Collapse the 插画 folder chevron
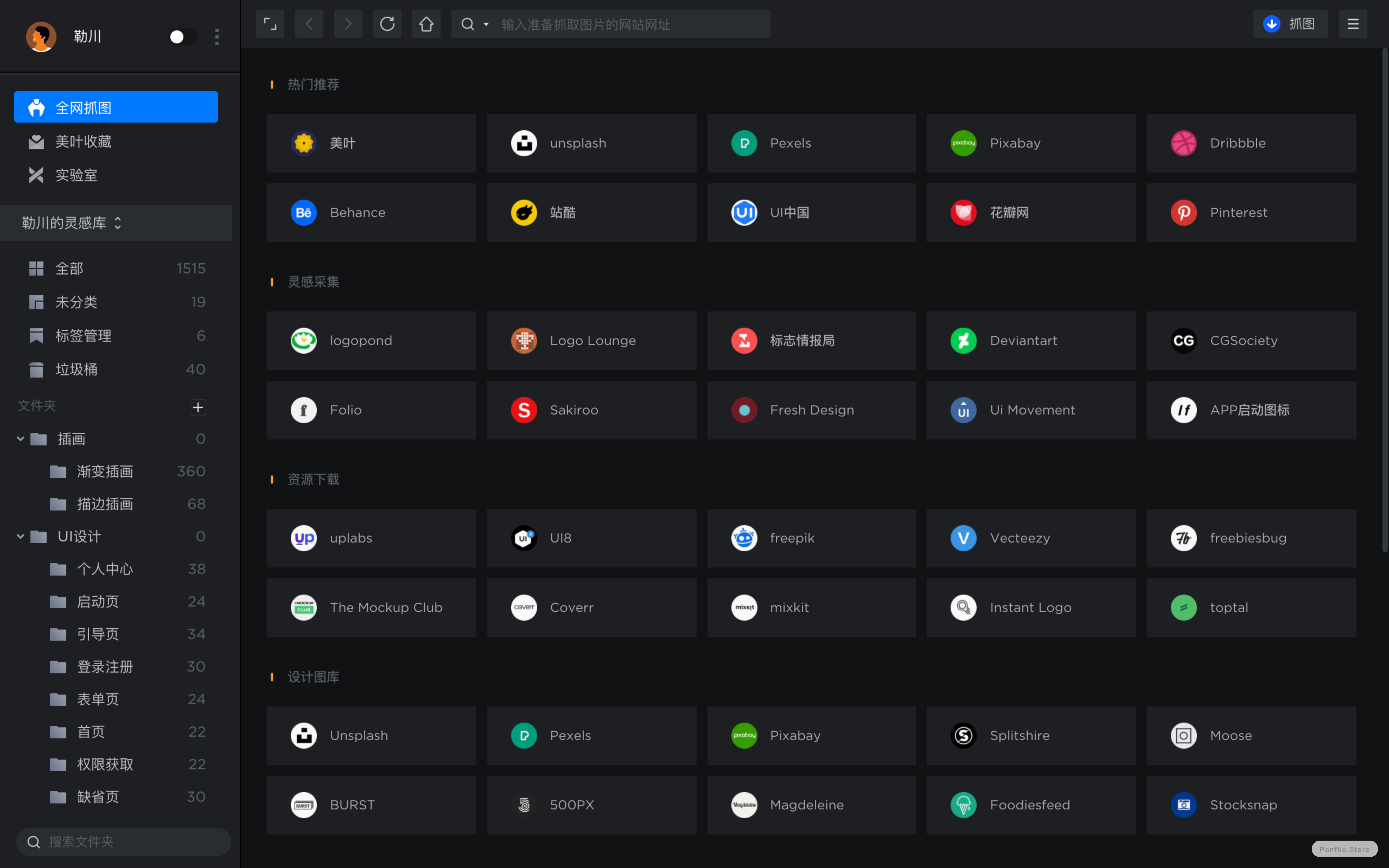This screenshot has width=1389, height=868. (21, 439)
